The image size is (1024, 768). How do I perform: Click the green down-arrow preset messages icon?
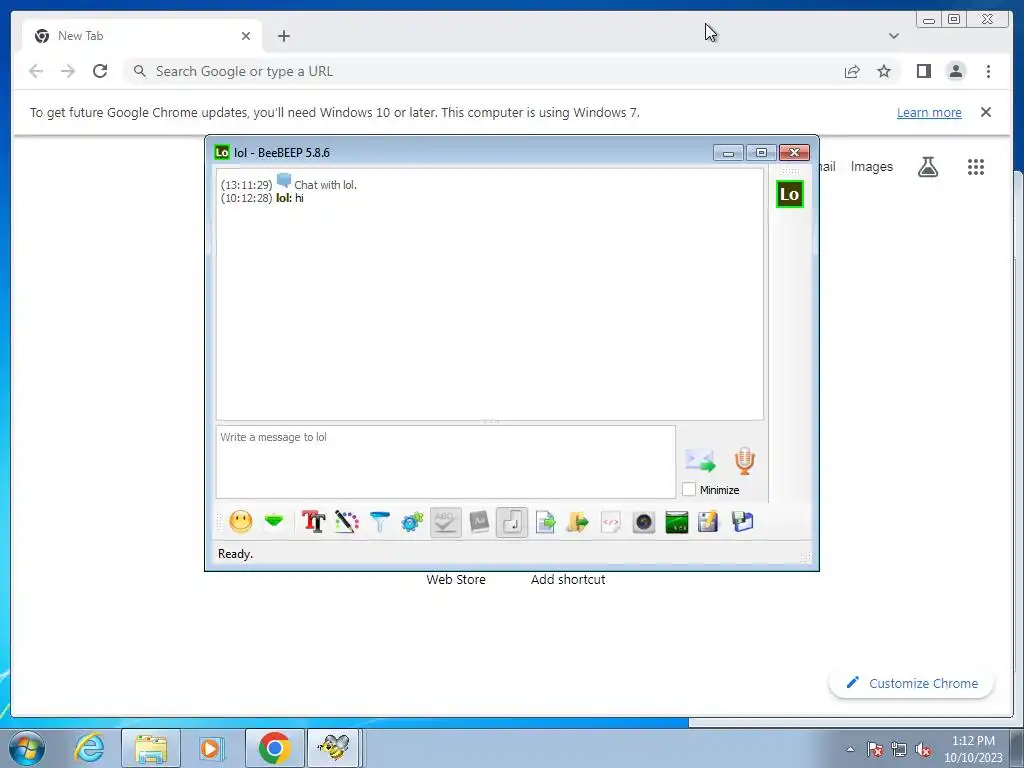[274, 521]
